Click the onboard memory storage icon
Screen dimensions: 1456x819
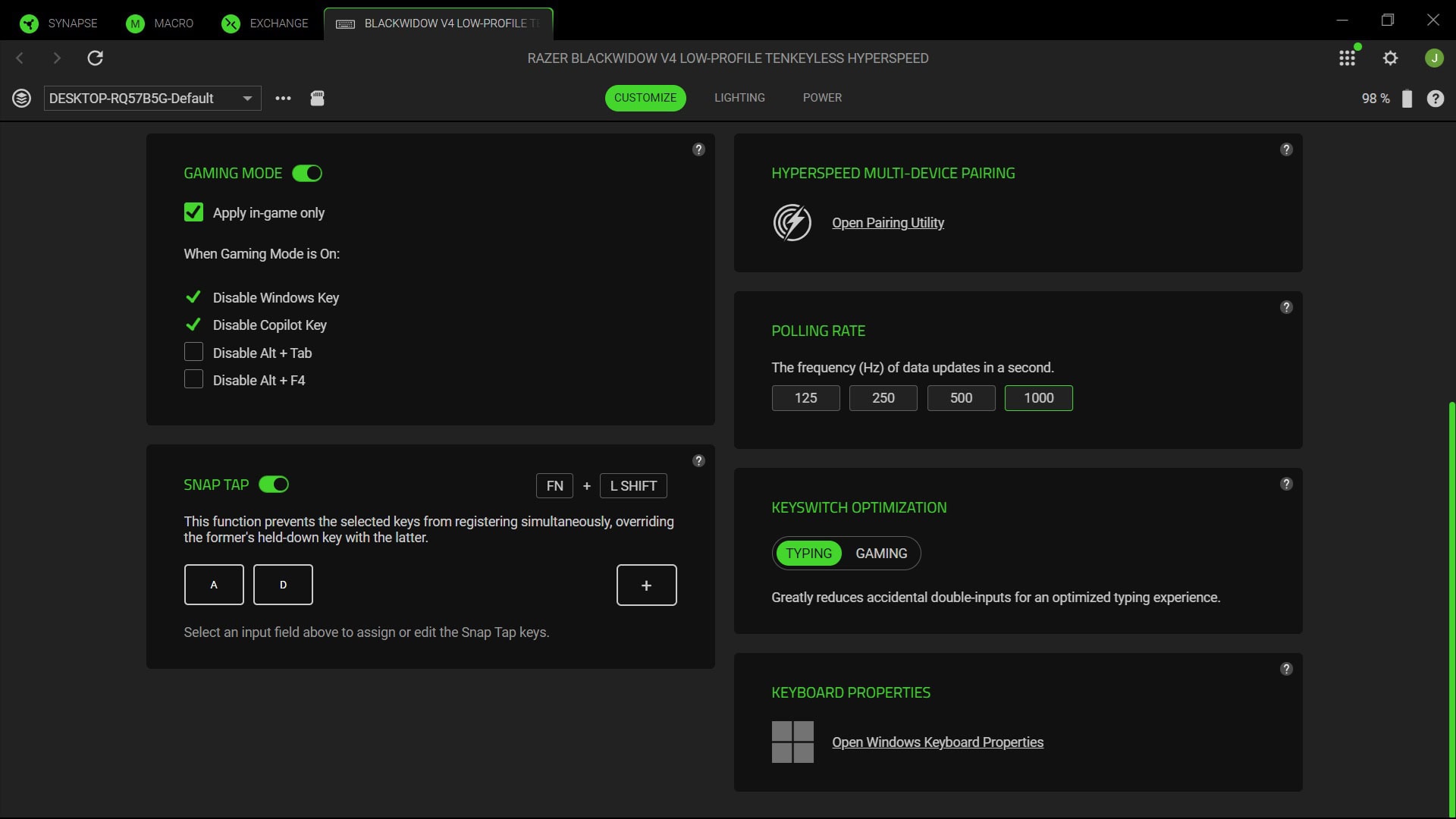click(x=318, y=99)
